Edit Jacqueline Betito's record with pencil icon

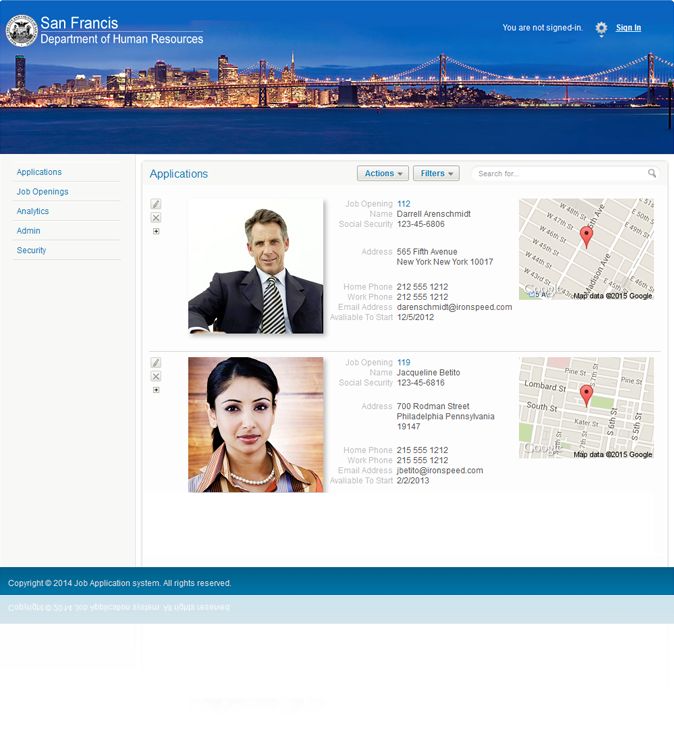(156, 362)
